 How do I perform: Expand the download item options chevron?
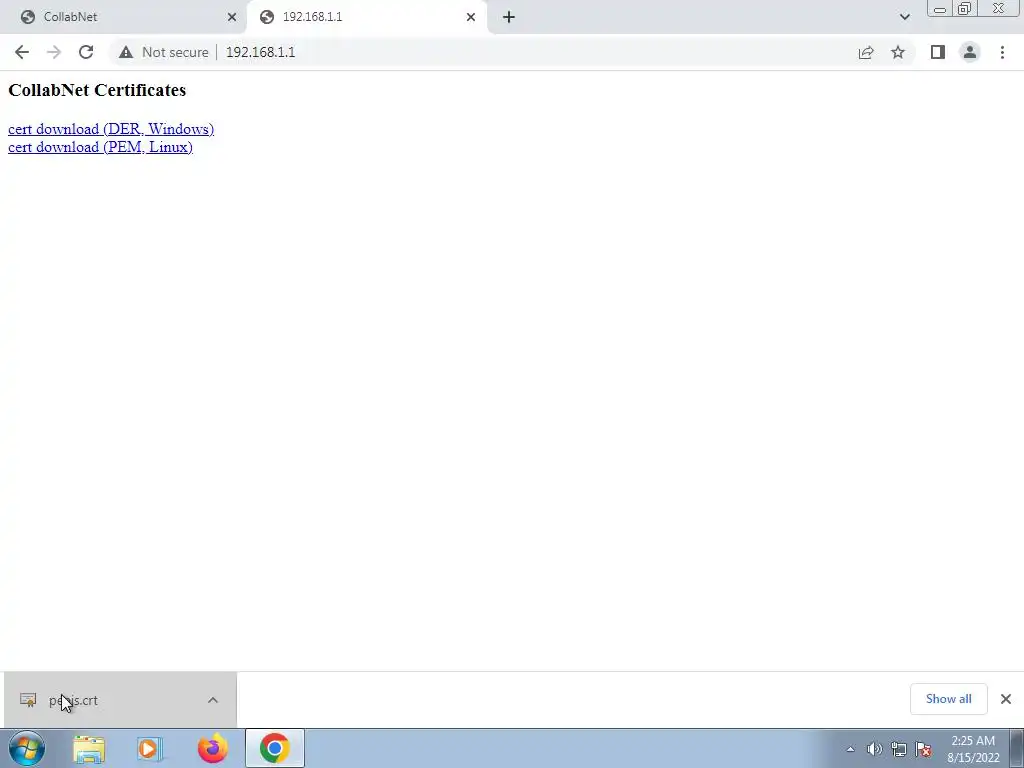click(213, 700)
